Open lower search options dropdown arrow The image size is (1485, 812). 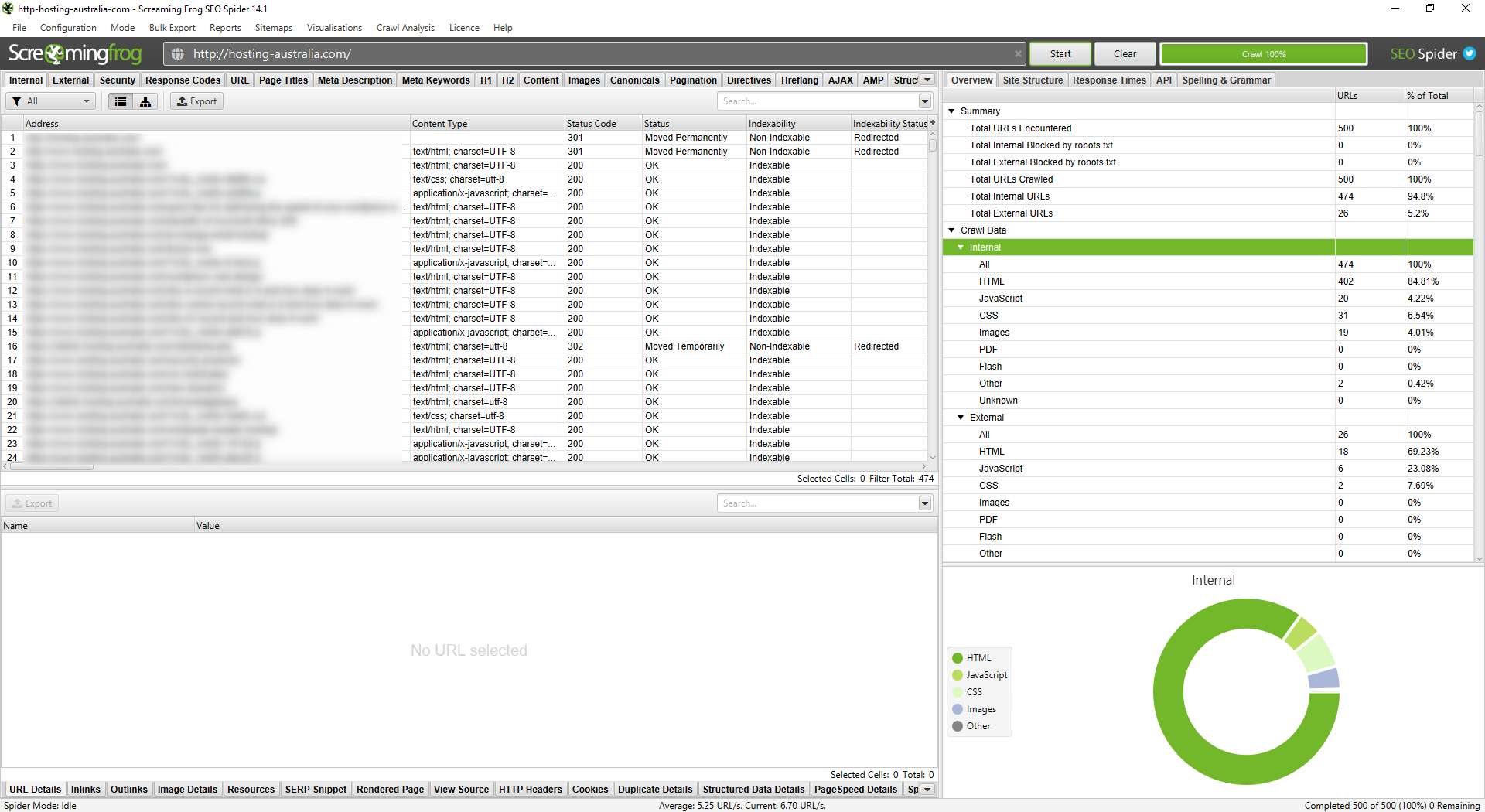(x=925, y=503)
